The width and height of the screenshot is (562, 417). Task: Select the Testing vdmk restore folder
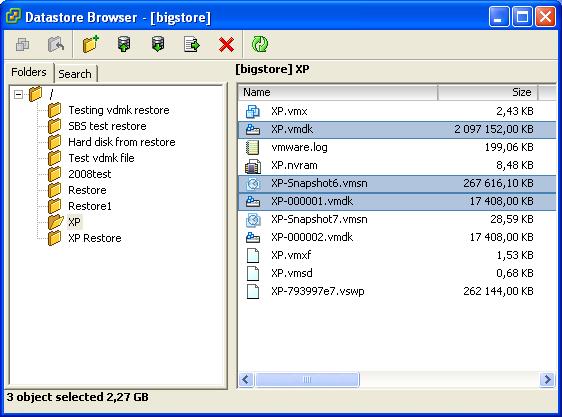(119, 110)
